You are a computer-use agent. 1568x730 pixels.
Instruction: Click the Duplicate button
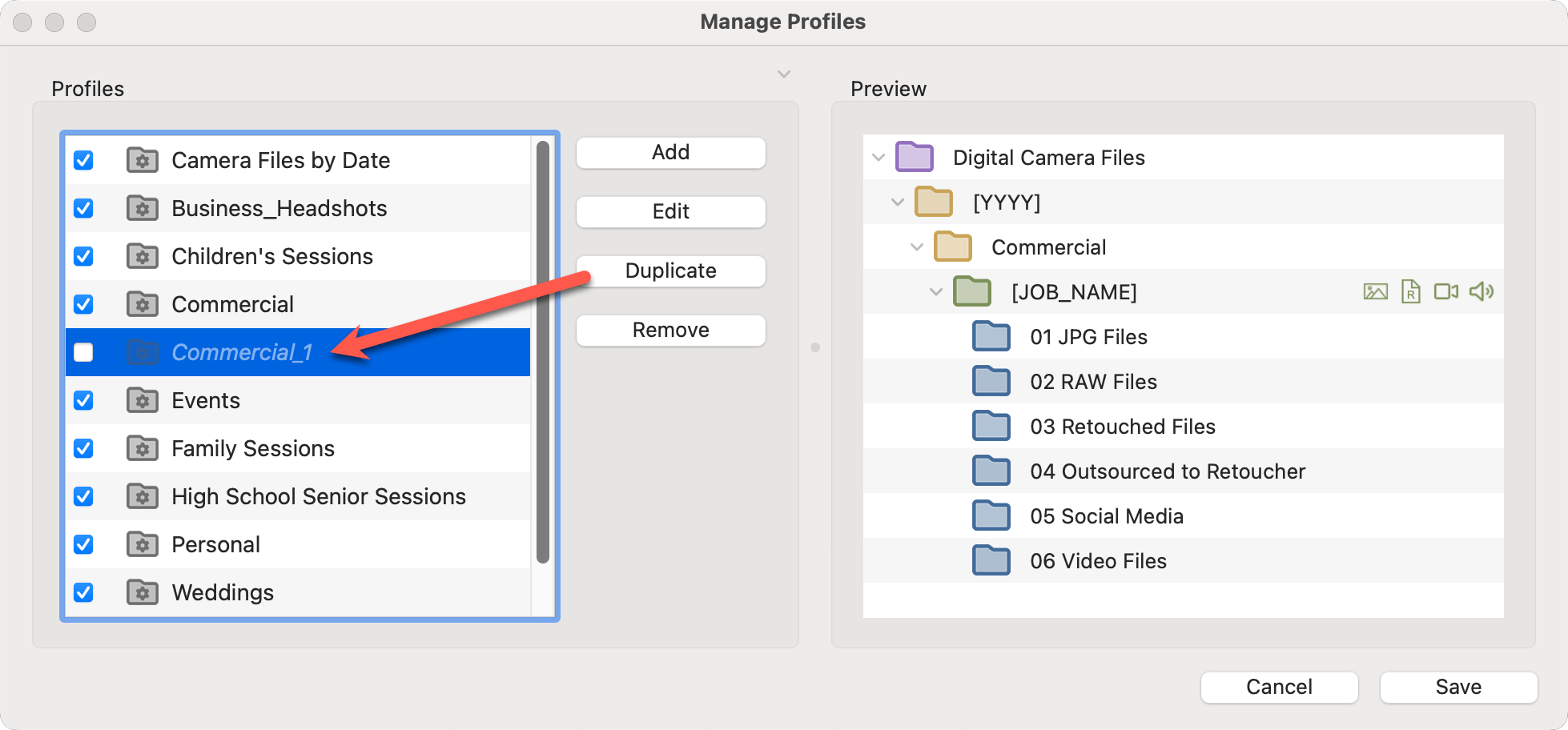[x=670, y=271]
